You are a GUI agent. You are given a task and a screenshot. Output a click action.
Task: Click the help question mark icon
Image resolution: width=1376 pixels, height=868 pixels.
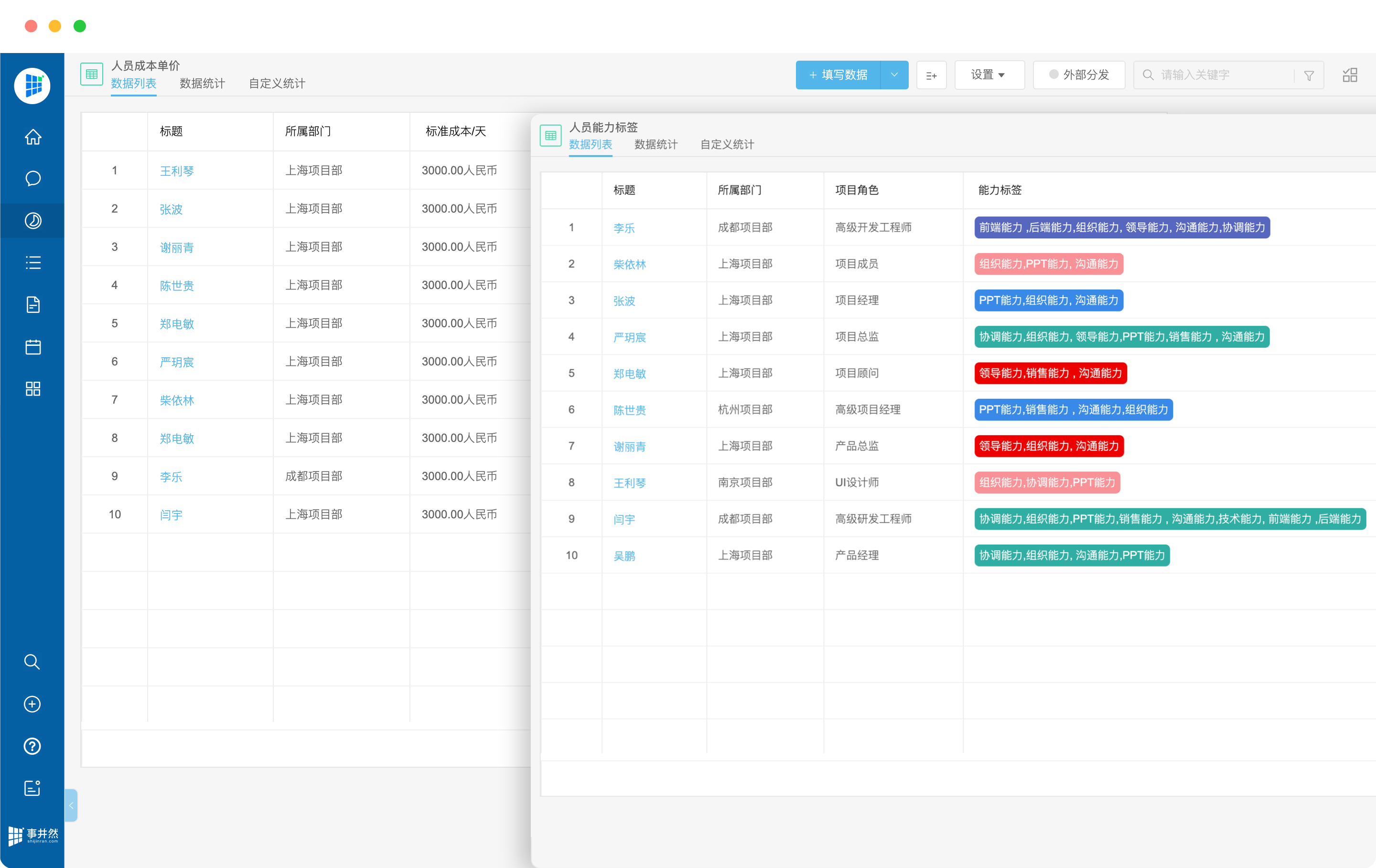(x=32, y=746)
